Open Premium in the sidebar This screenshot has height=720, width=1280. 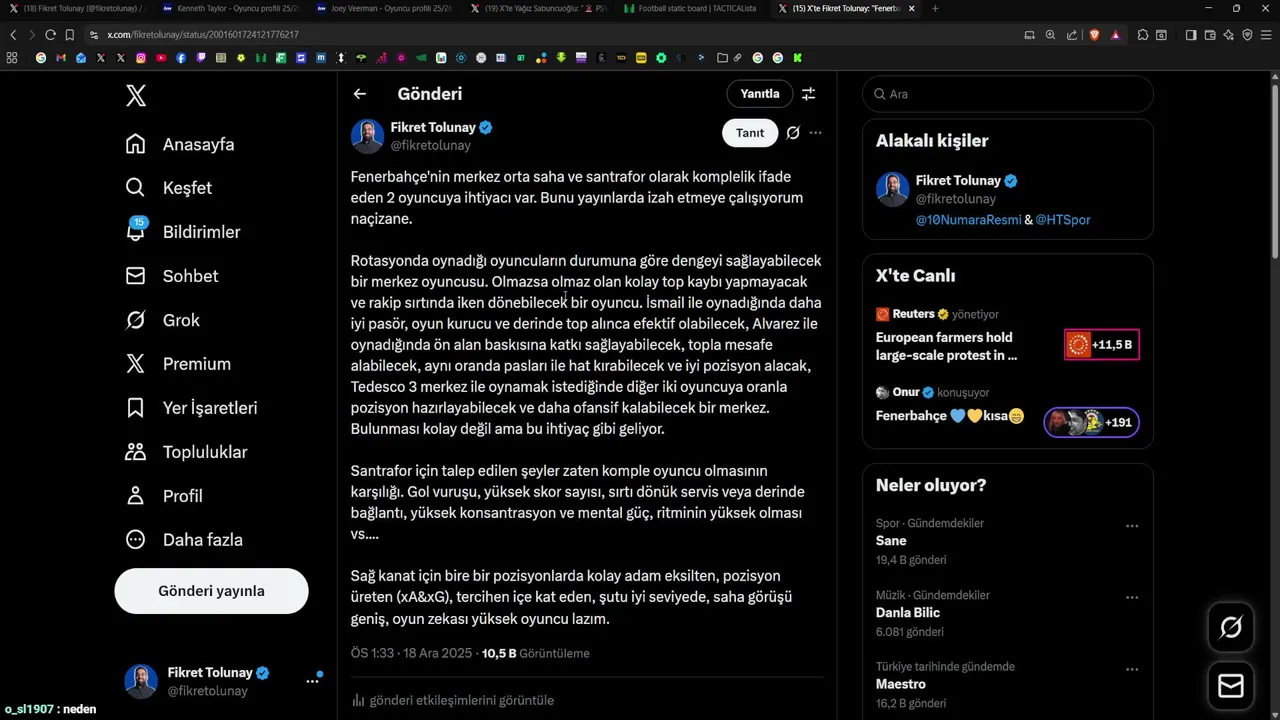click(x=178, y=364)
